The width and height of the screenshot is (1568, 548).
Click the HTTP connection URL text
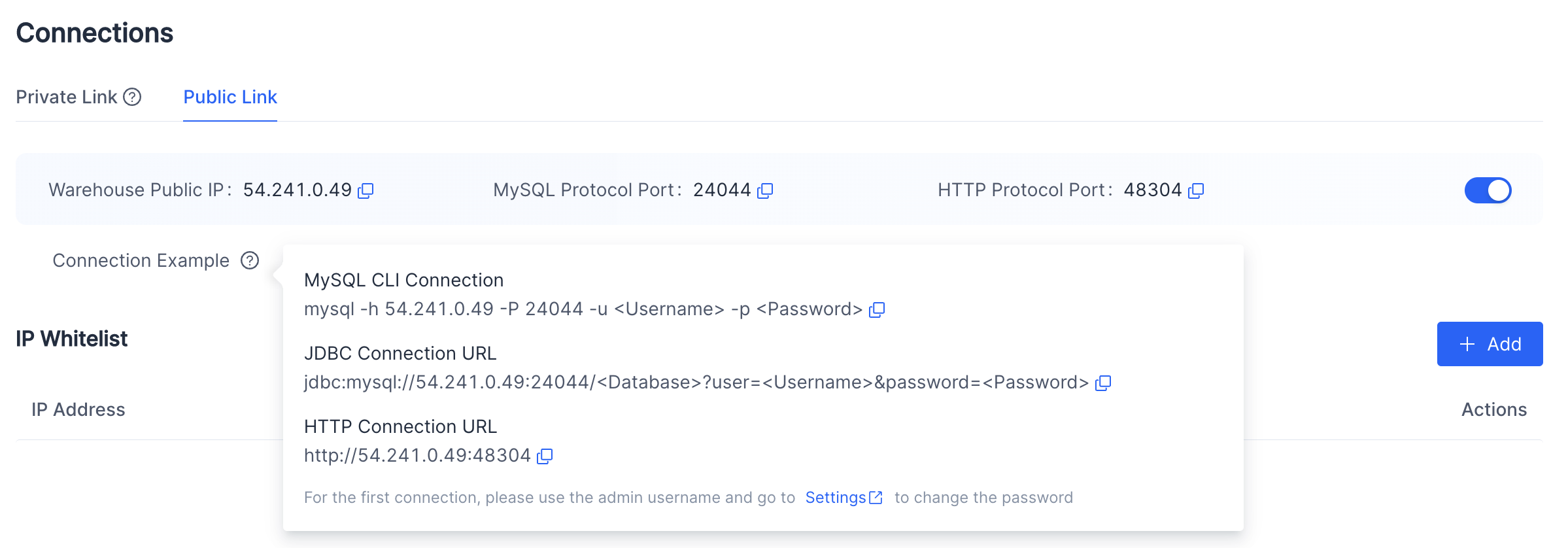tap(417, 456)
